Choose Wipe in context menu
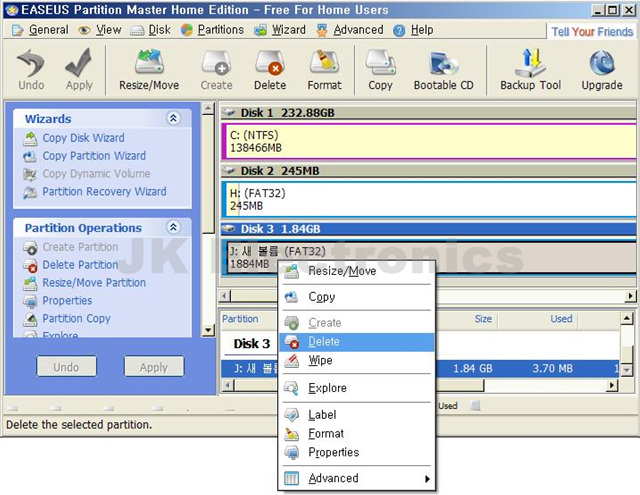The height and width of the screenshot is (495, 640). tap(357, 361)
